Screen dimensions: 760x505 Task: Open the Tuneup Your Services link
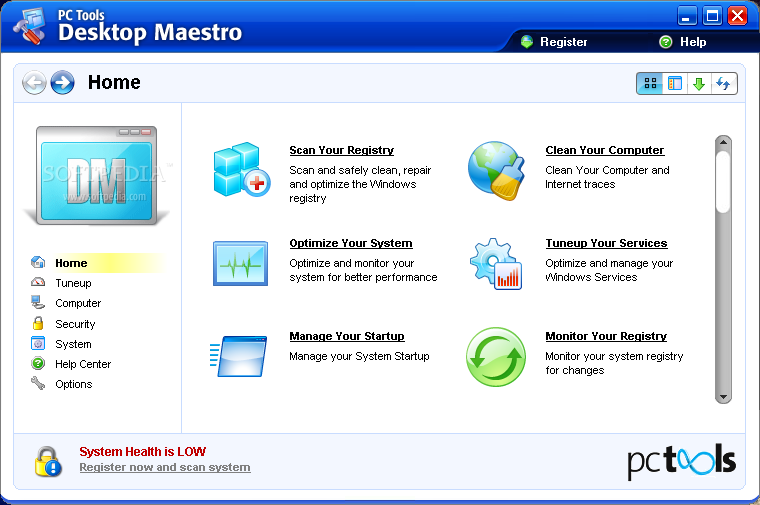[606, 243]
